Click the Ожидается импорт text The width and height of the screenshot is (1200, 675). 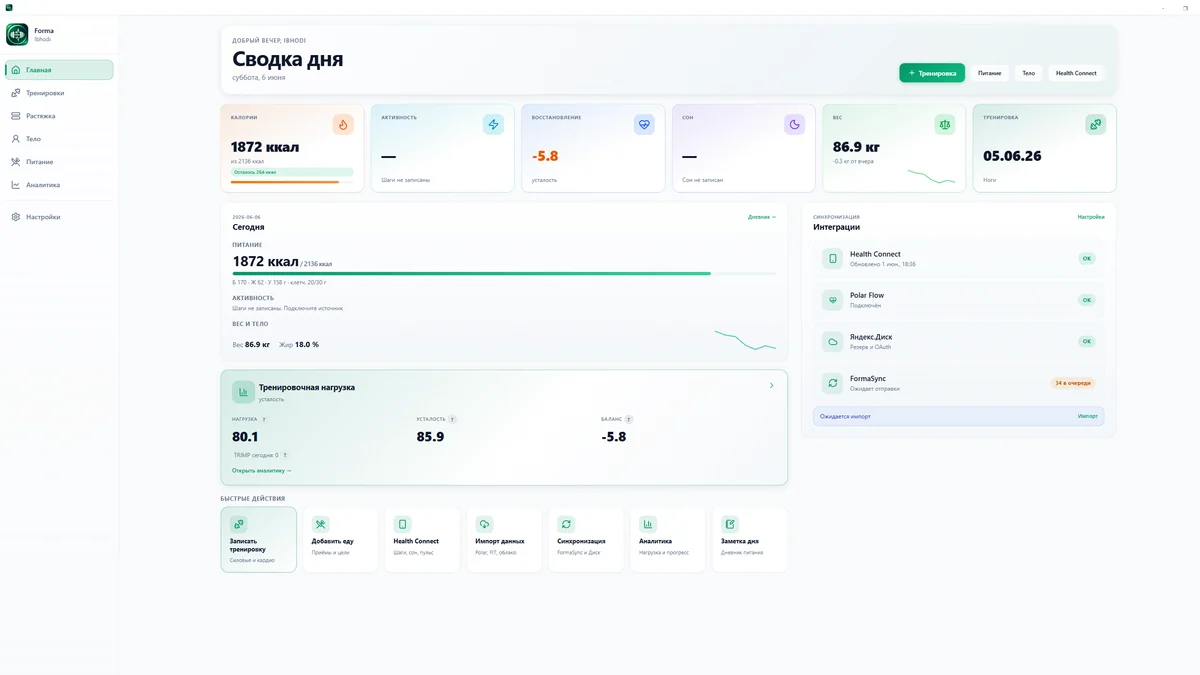coord(845,416)
